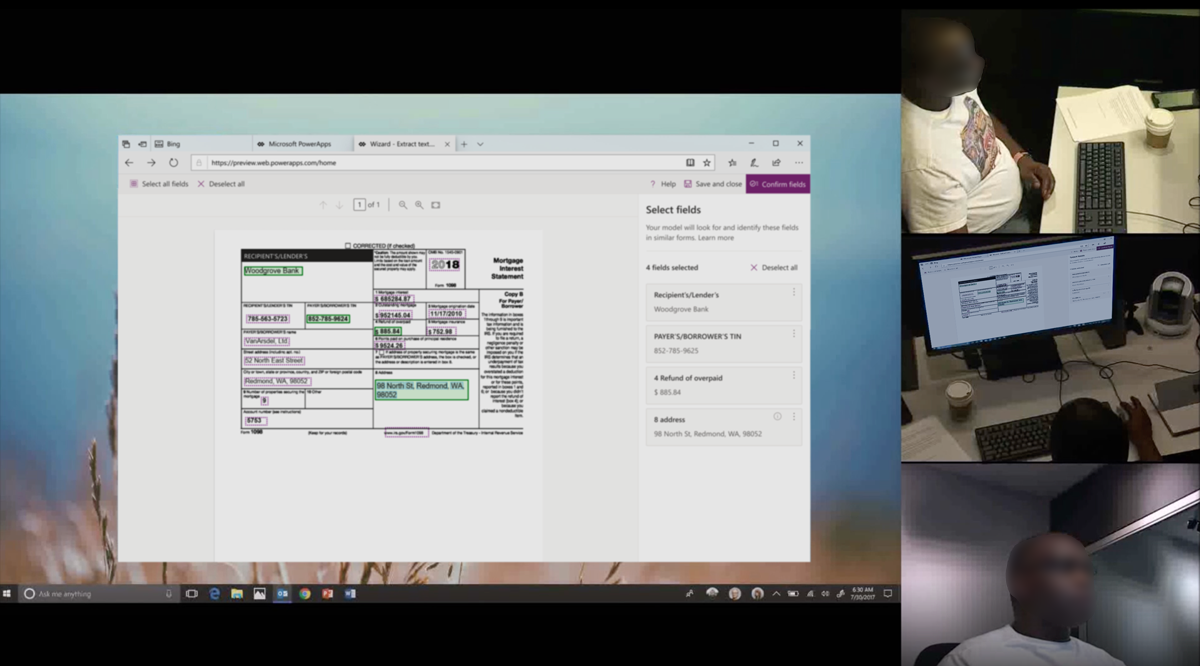Select the $952145.04 outstanding mortgage field
Viewport: 1200px width, 666px height.
click(x=393, y=315)
